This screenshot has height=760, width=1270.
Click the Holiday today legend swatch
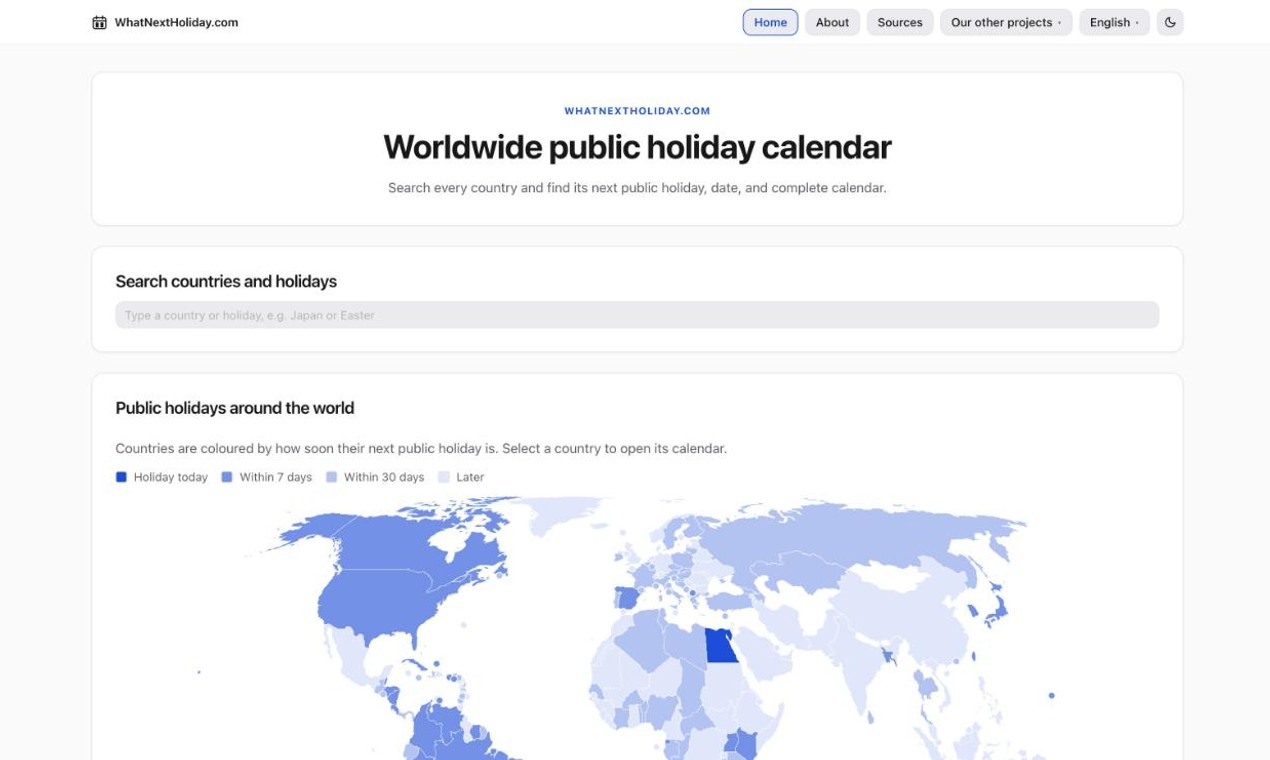pyautogui.click(x=121, y=477)
